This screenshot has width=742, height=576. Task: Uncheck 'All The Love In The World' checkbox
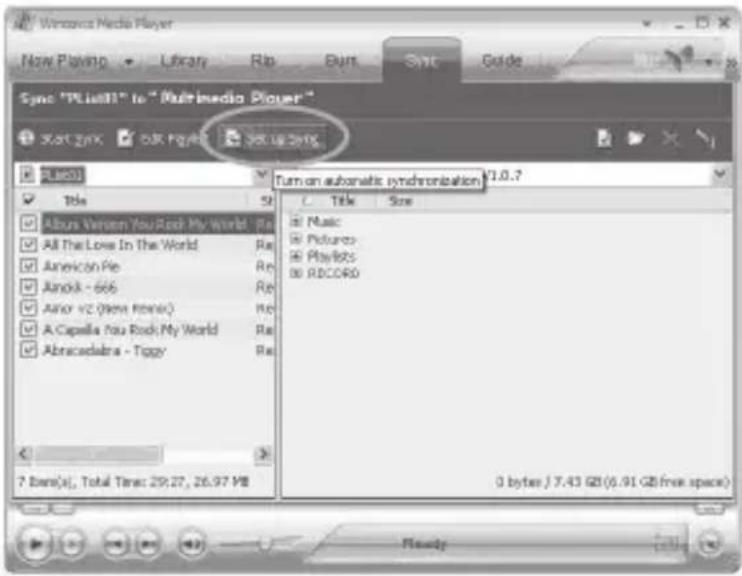click(x=28, y=244)
